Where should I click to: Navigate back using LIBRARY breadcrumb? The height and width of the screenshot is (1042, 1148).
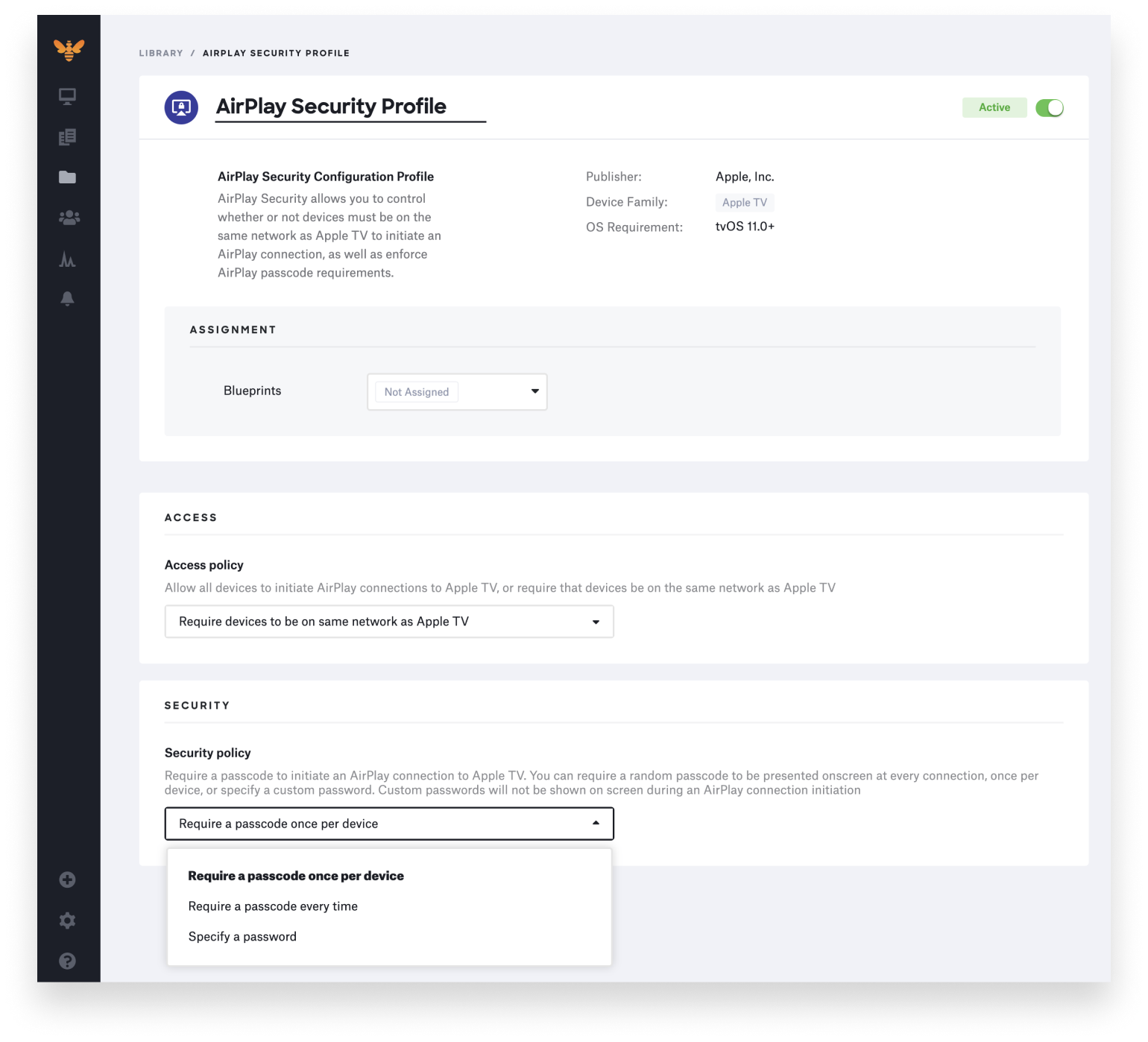point(160,53)
